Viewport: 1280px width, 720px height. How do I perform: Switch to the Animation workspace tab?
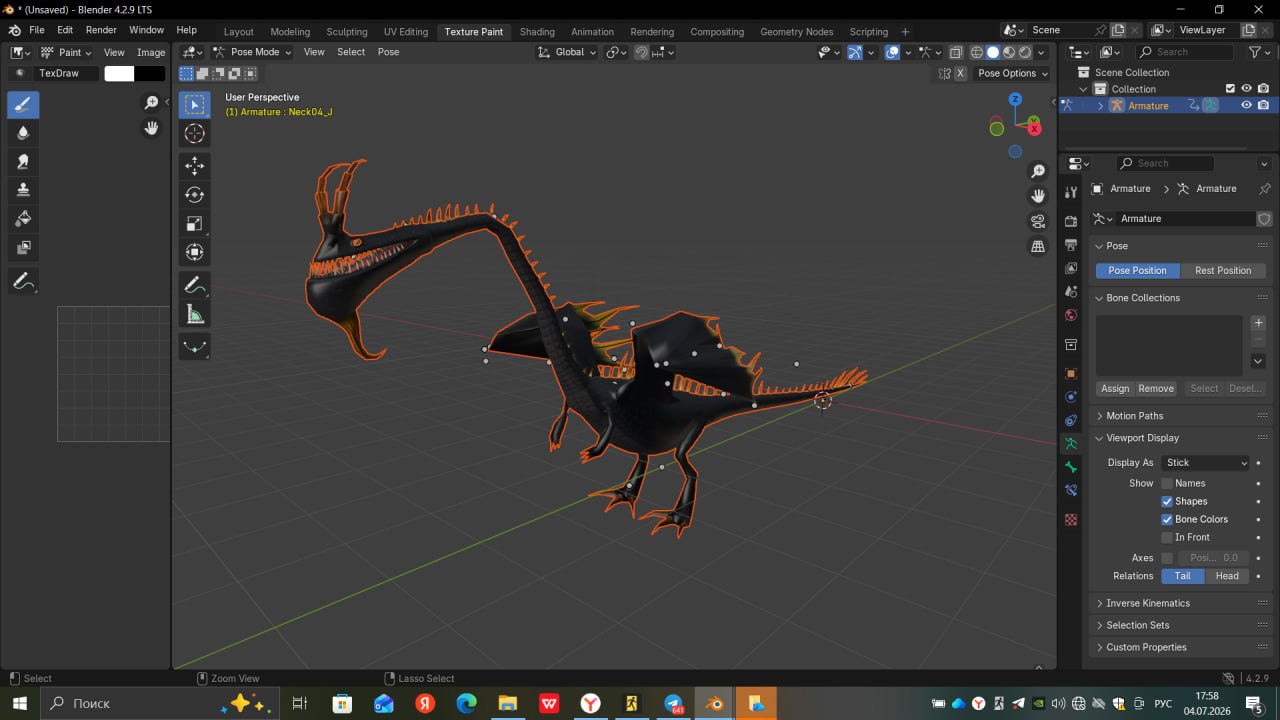pos(592,31)
